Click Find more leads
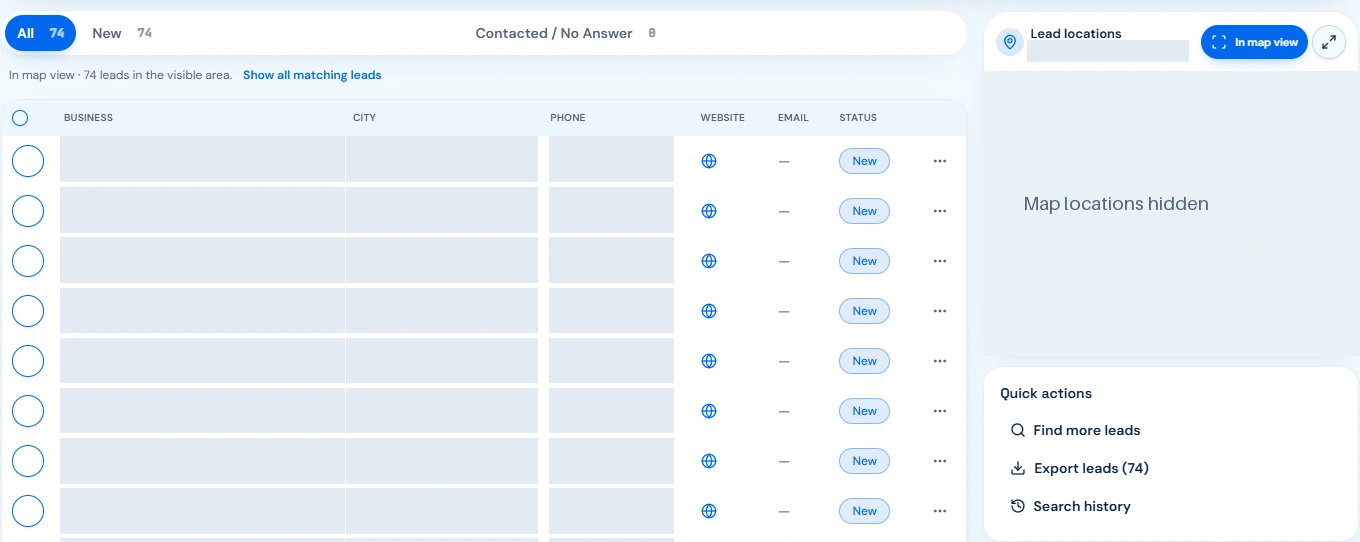The width and height of the screenshot is (1360, 542). click(1086, 430)
